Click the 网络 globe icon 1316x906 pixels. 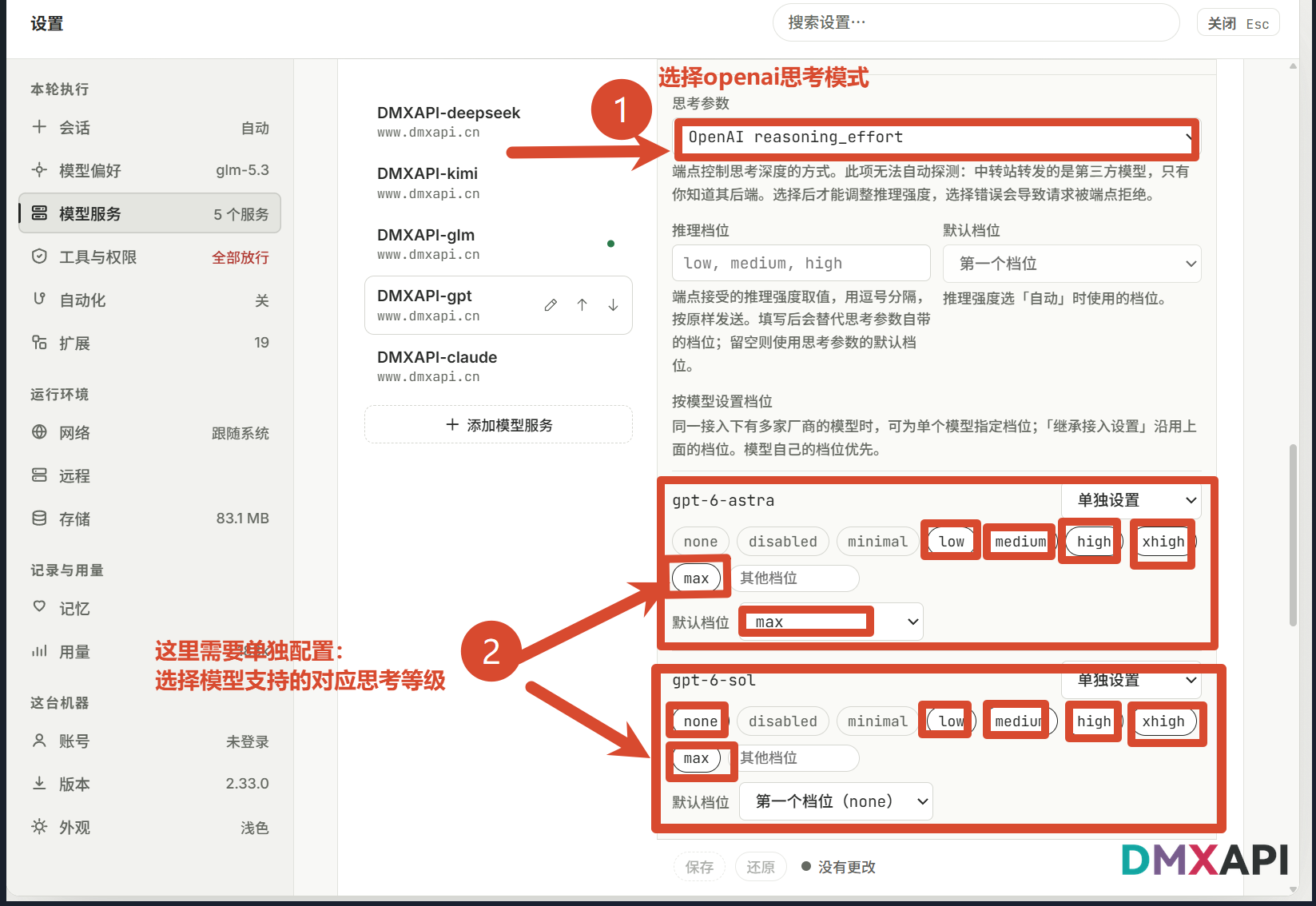tap(39, 431)
